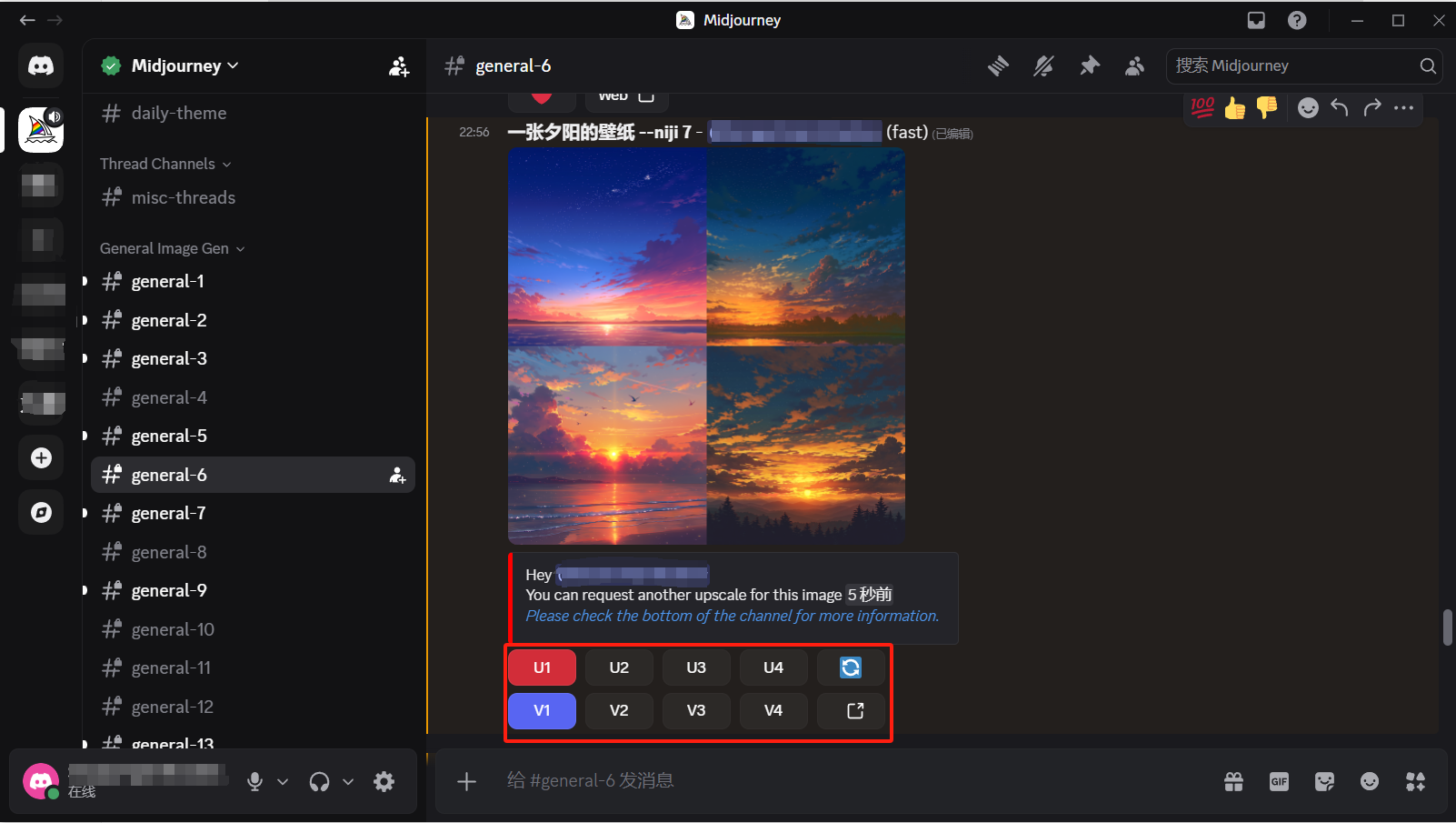Mute the microphone in user panel
Viewport: 1456px width, 823px height.
pyautogui.click(x=255, y=781)
